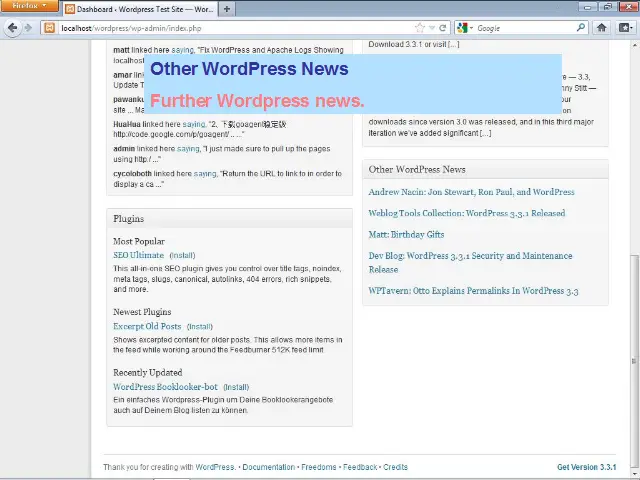640x480 pixels.
Task: Install the SEO Ultimate plugin
Action: (x=182, y=256)
